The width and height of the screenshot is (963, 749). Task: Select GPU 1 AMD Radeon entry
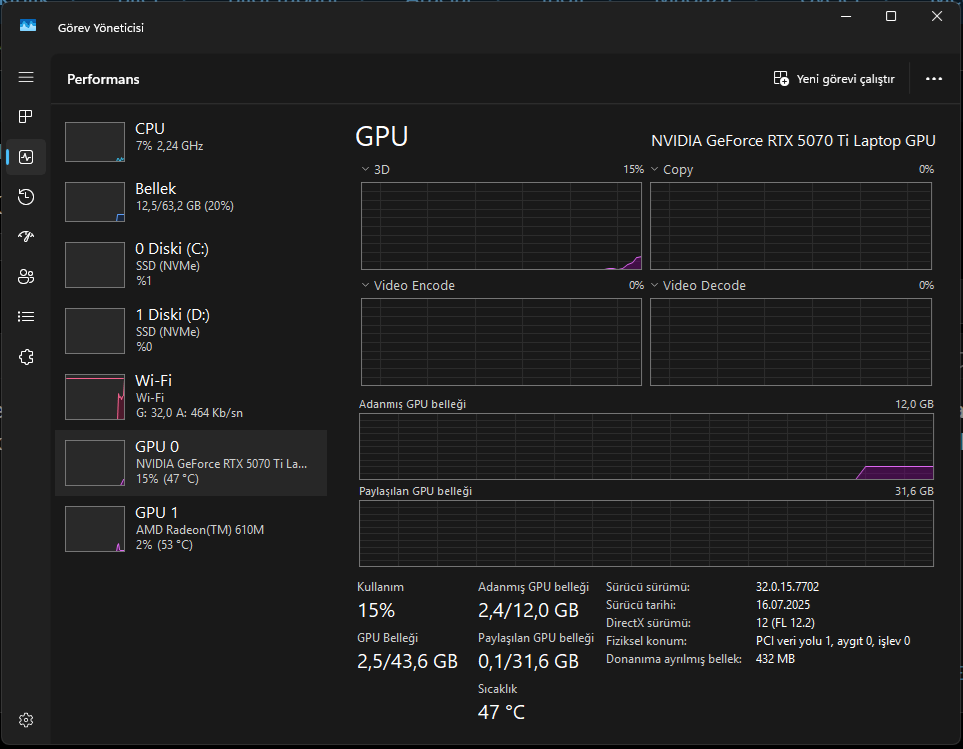(191, 529)
